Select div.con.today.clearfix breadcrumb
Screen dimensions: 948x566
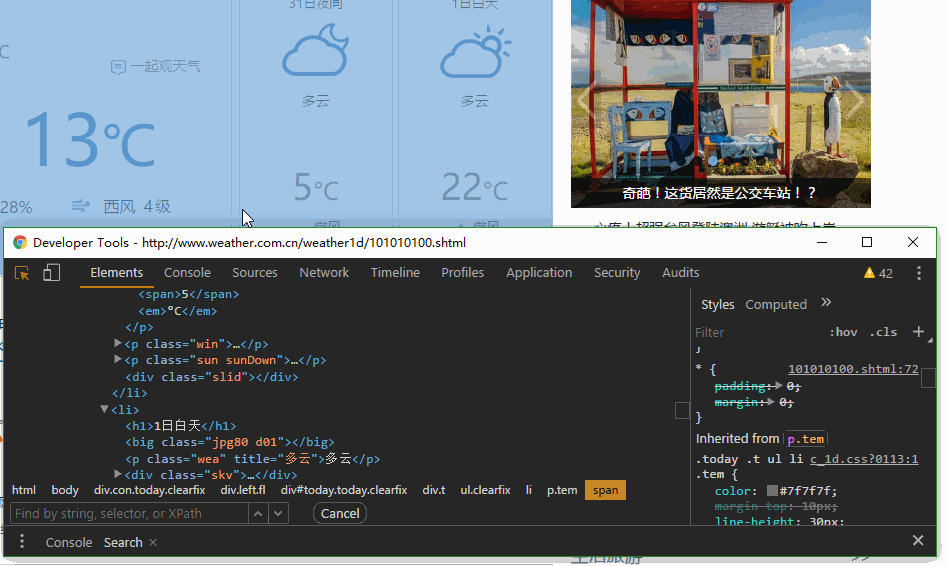coord(149,490)
